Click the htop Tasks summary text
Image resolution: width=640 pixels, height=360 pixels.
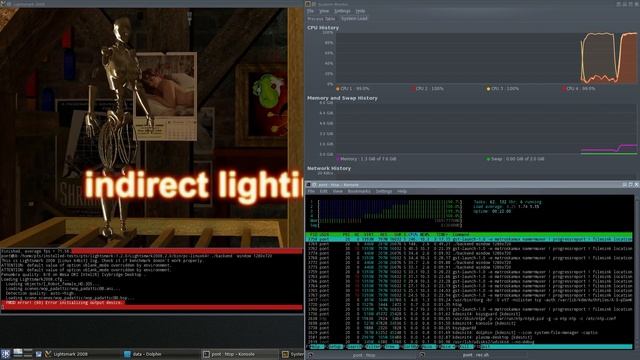507,202
